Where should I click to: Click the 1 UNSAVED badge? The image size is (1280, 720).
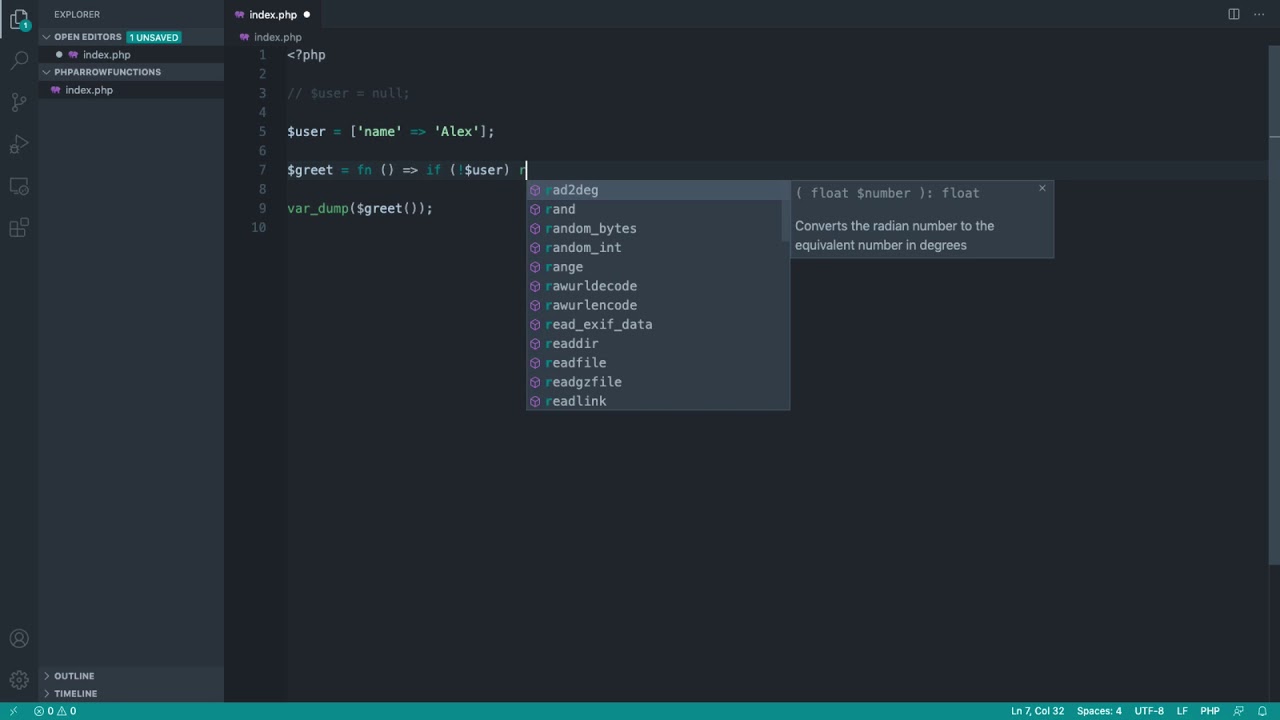154,37
